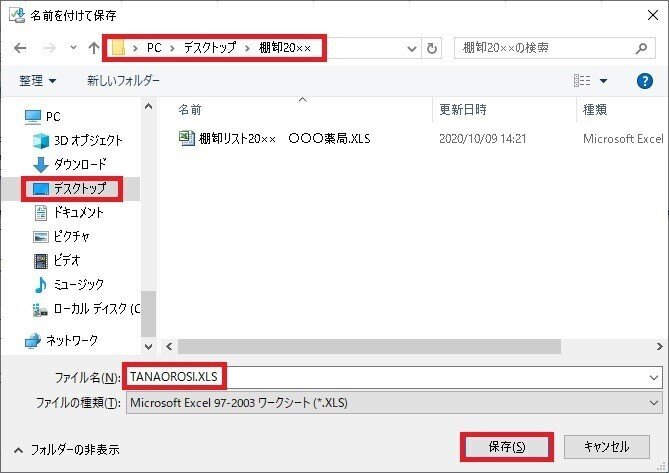
Task: Open the 整理 menu
Action: [38, 80]
